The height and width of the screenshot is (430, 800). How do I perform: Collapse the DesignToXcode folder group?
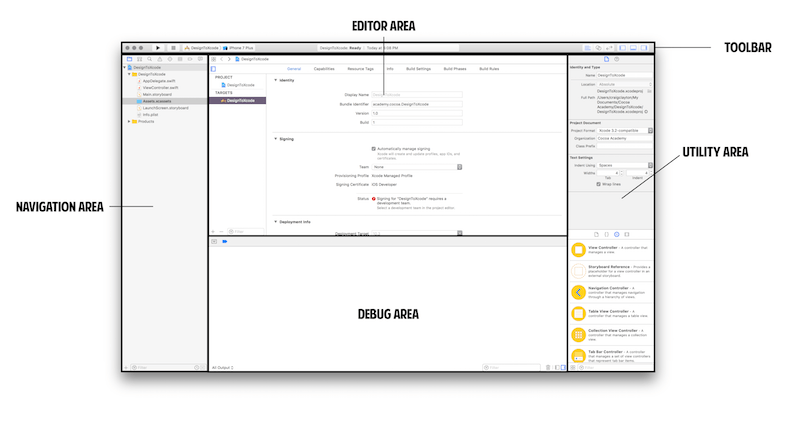point(129,74)
